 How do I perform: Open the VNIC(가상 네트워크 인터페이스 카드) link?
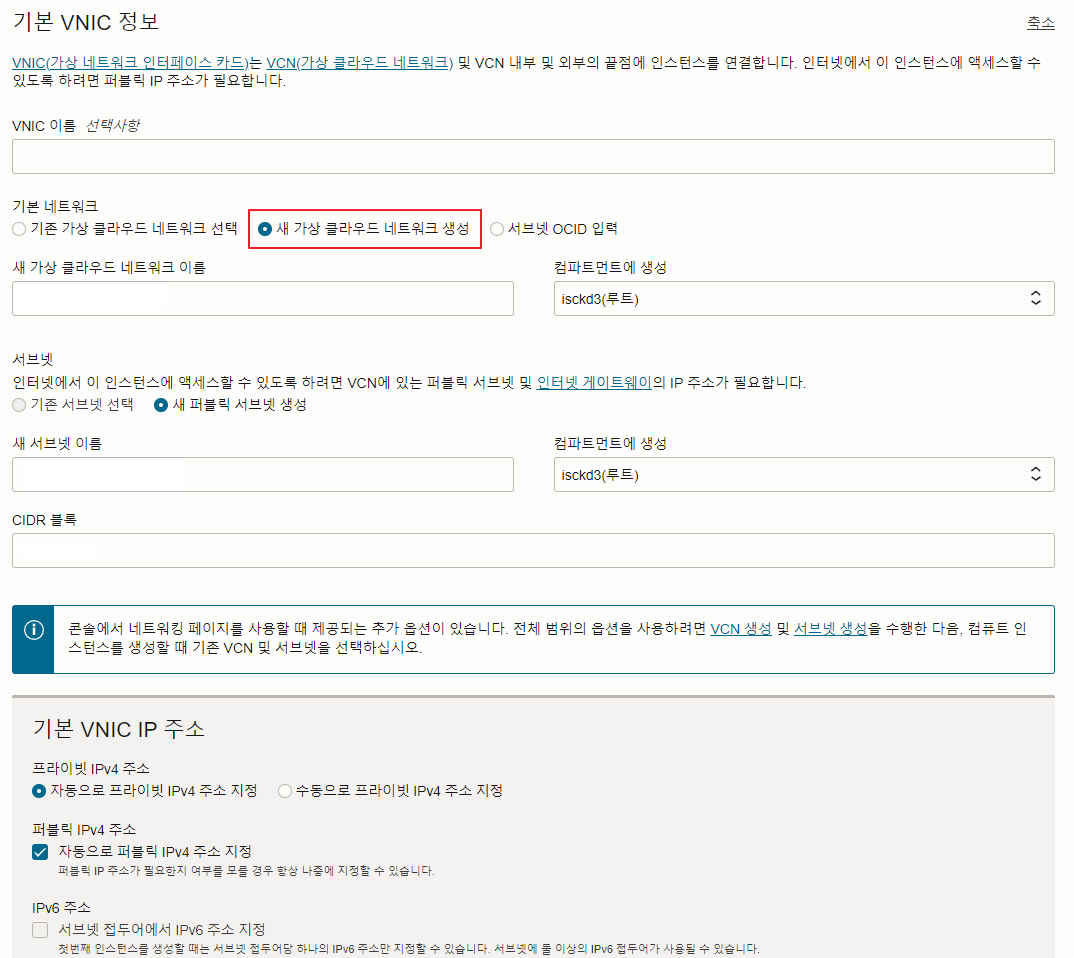(x=130, y=63)
